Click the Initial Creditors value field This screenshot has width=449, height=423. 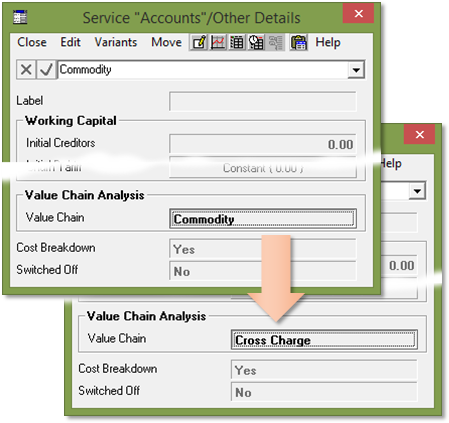[x=263, y=144]
